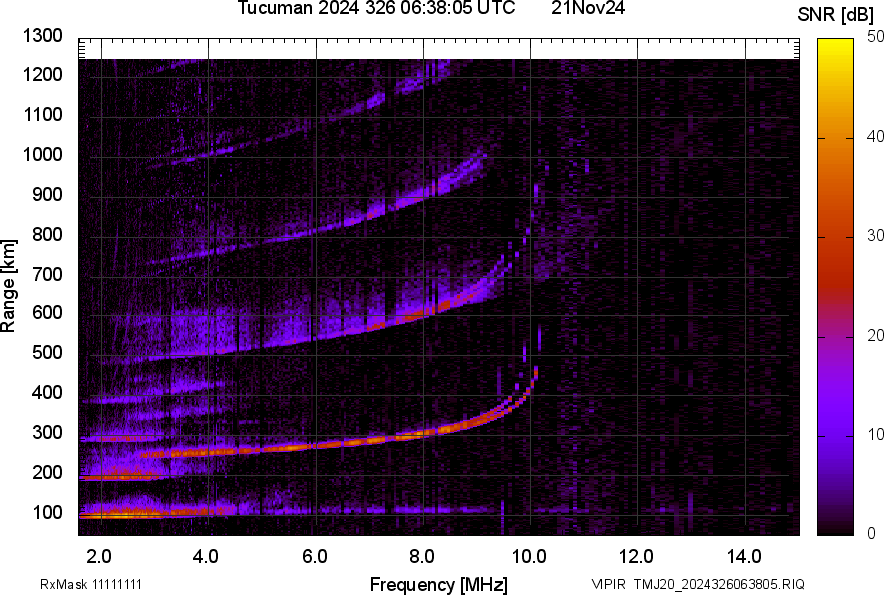This screenshot has width=884, height=595.
Task: Click the colorbar tick value 50
Action: click(876, 37)
